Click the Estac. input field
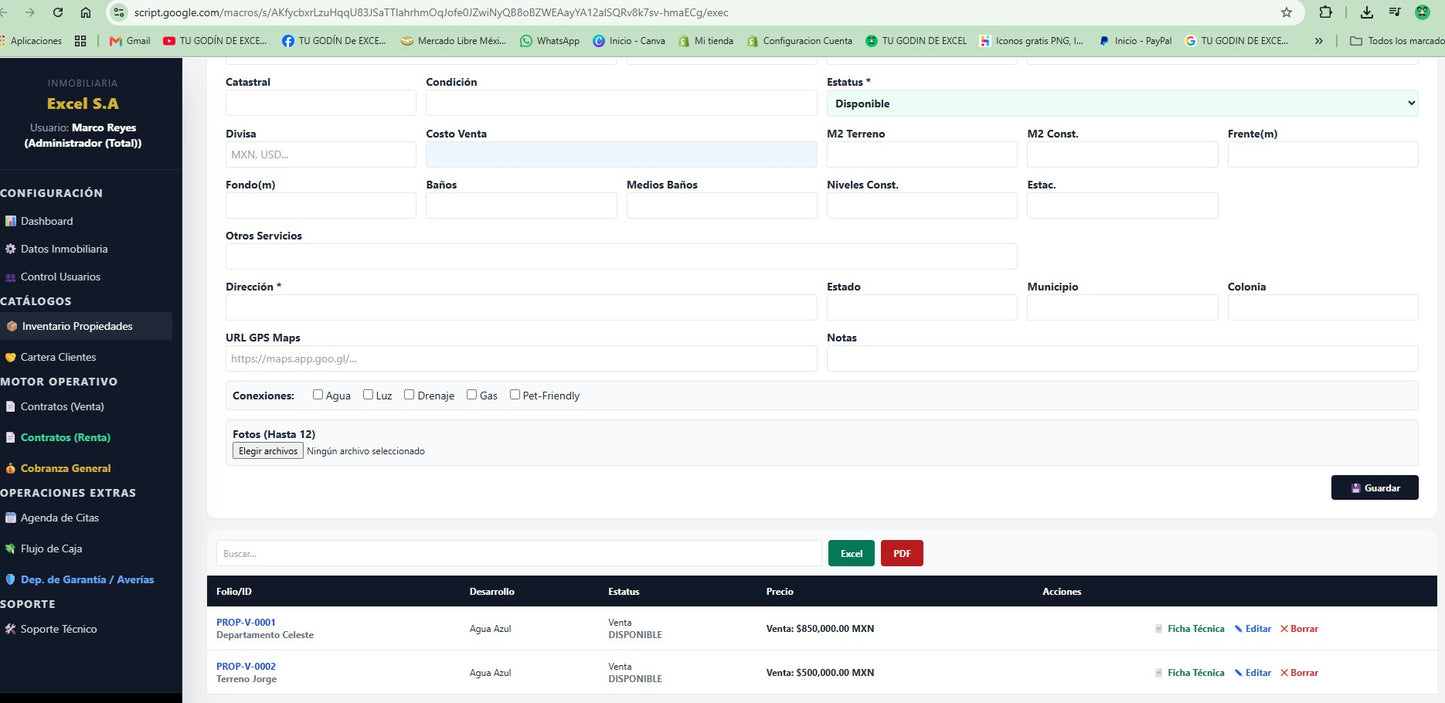This screenshot has height=703, width=1445. coord(1122,205)
